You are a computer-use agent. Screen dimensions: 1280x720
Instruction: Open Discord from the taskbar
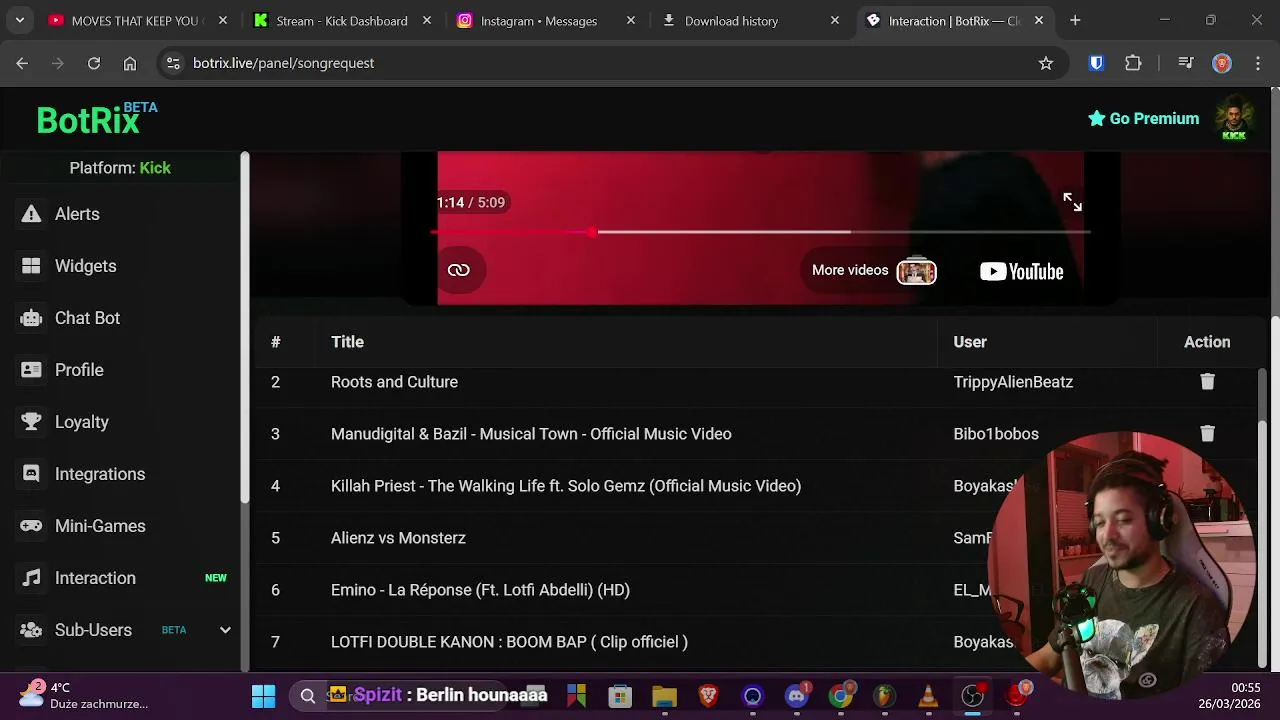pyautogui.click(x=797, y=696)
